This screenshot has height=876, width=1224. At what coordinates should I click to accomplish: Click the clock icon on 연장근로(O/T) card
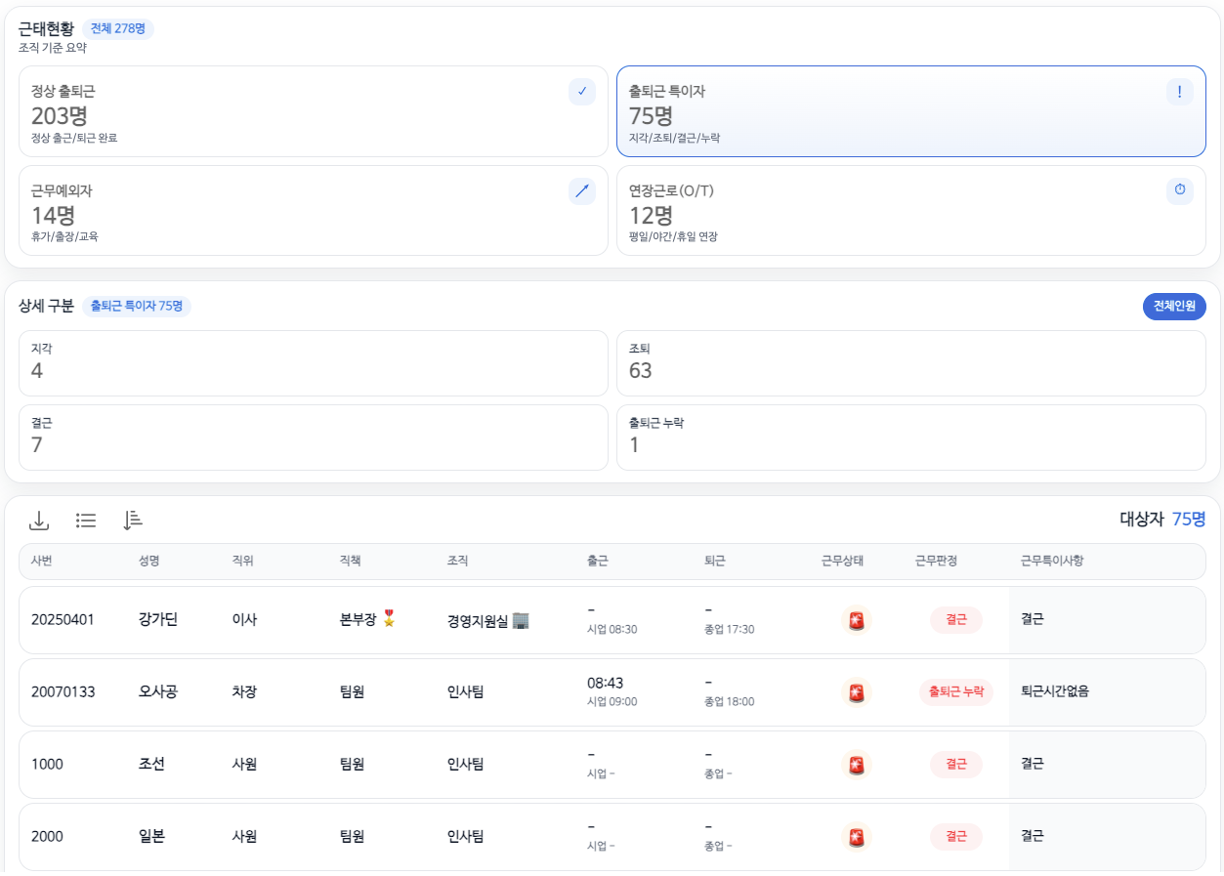pos(1180,191)
